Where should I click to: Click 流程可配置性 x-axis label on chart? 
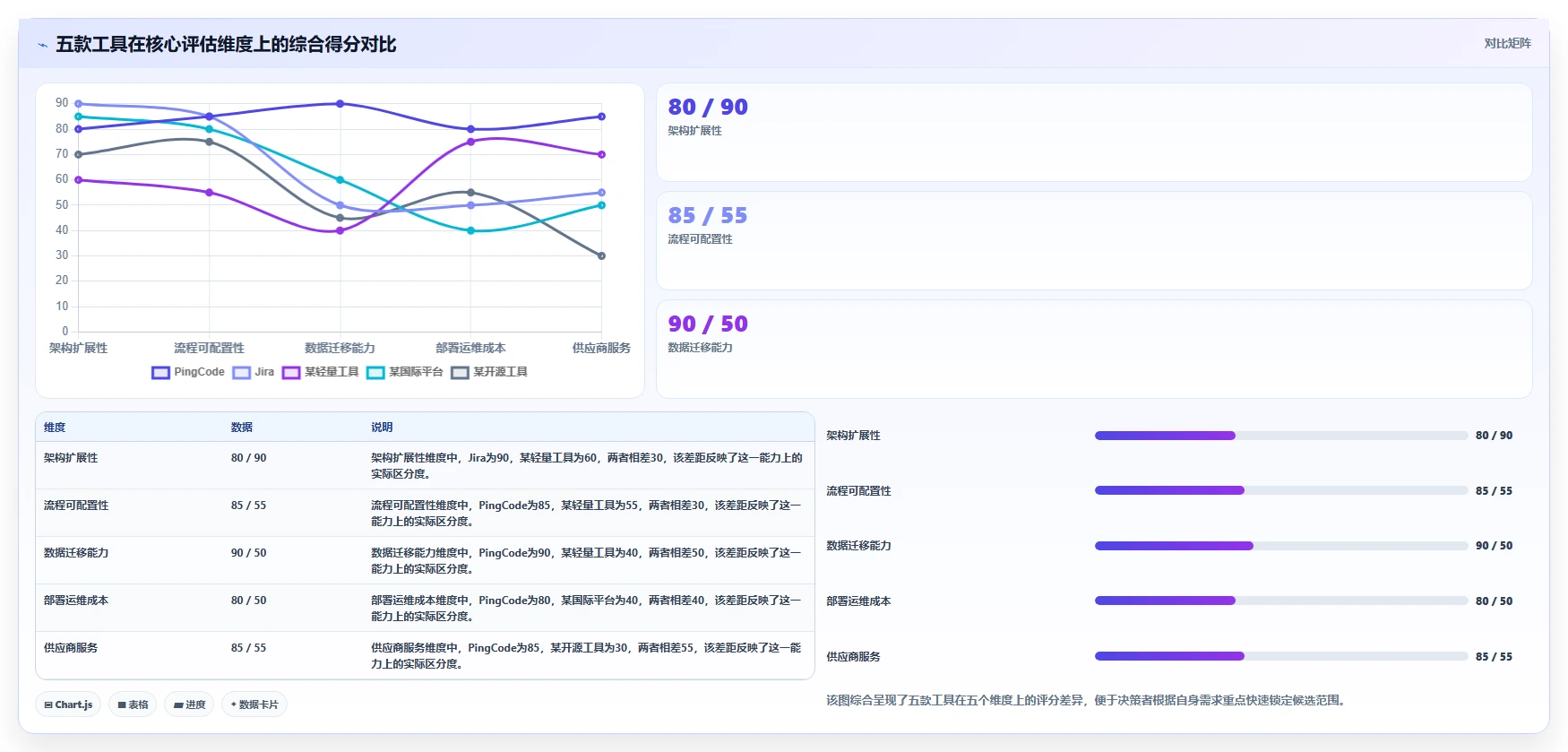[x=209, y=349]
